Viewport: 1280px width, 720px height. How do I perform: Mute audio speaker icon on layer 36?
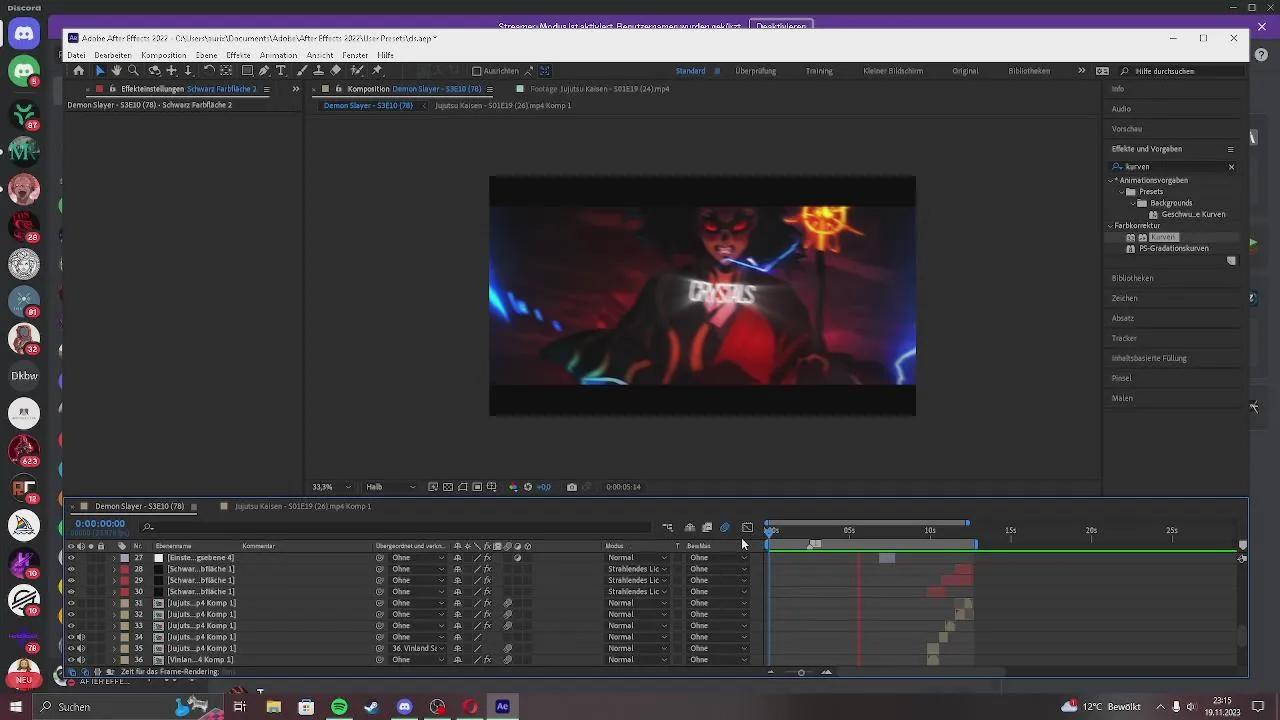81,660
